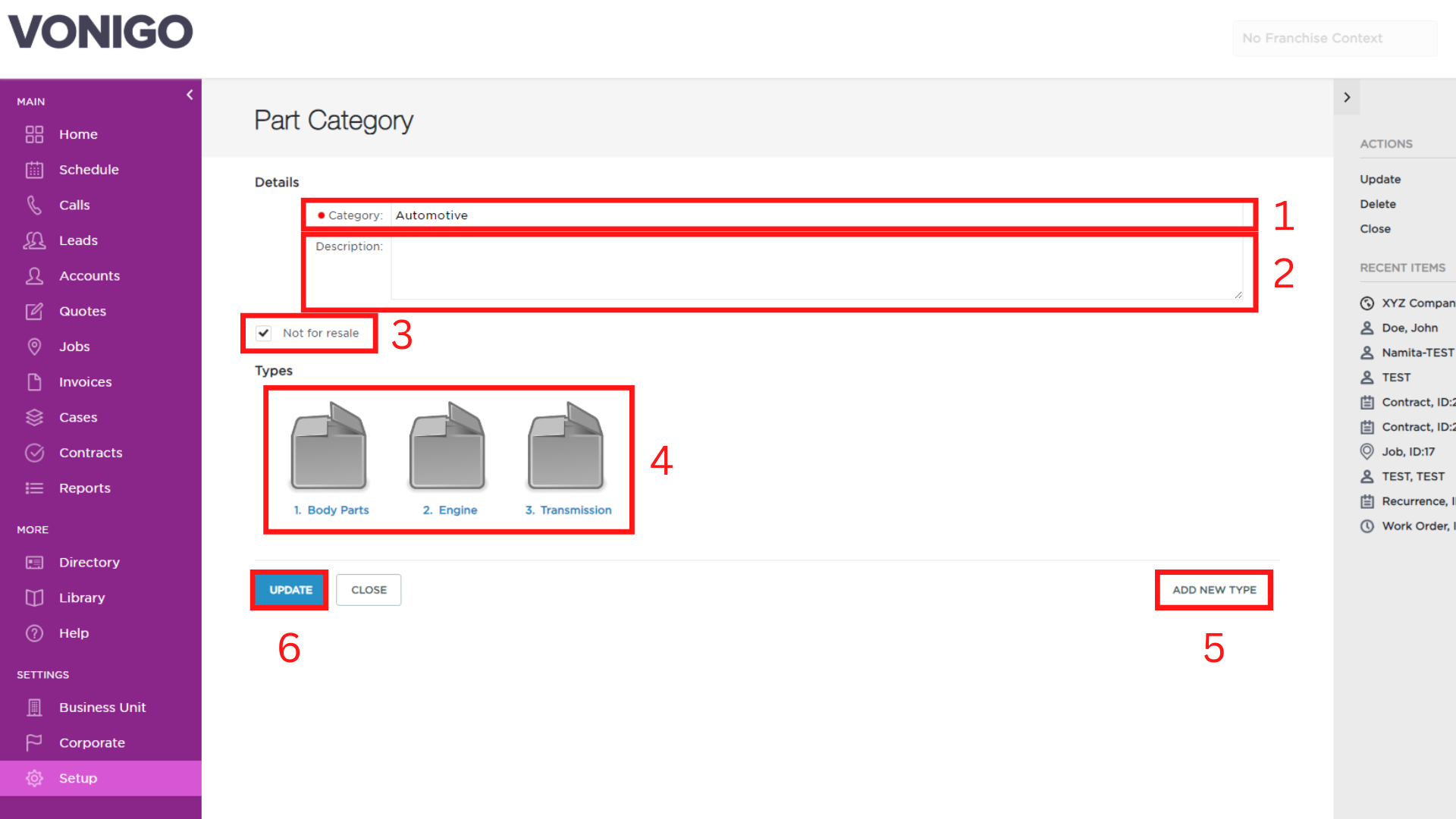Open the Engine box icon
This screenshot has height=819, width=1456.
[x=447, y=446]
